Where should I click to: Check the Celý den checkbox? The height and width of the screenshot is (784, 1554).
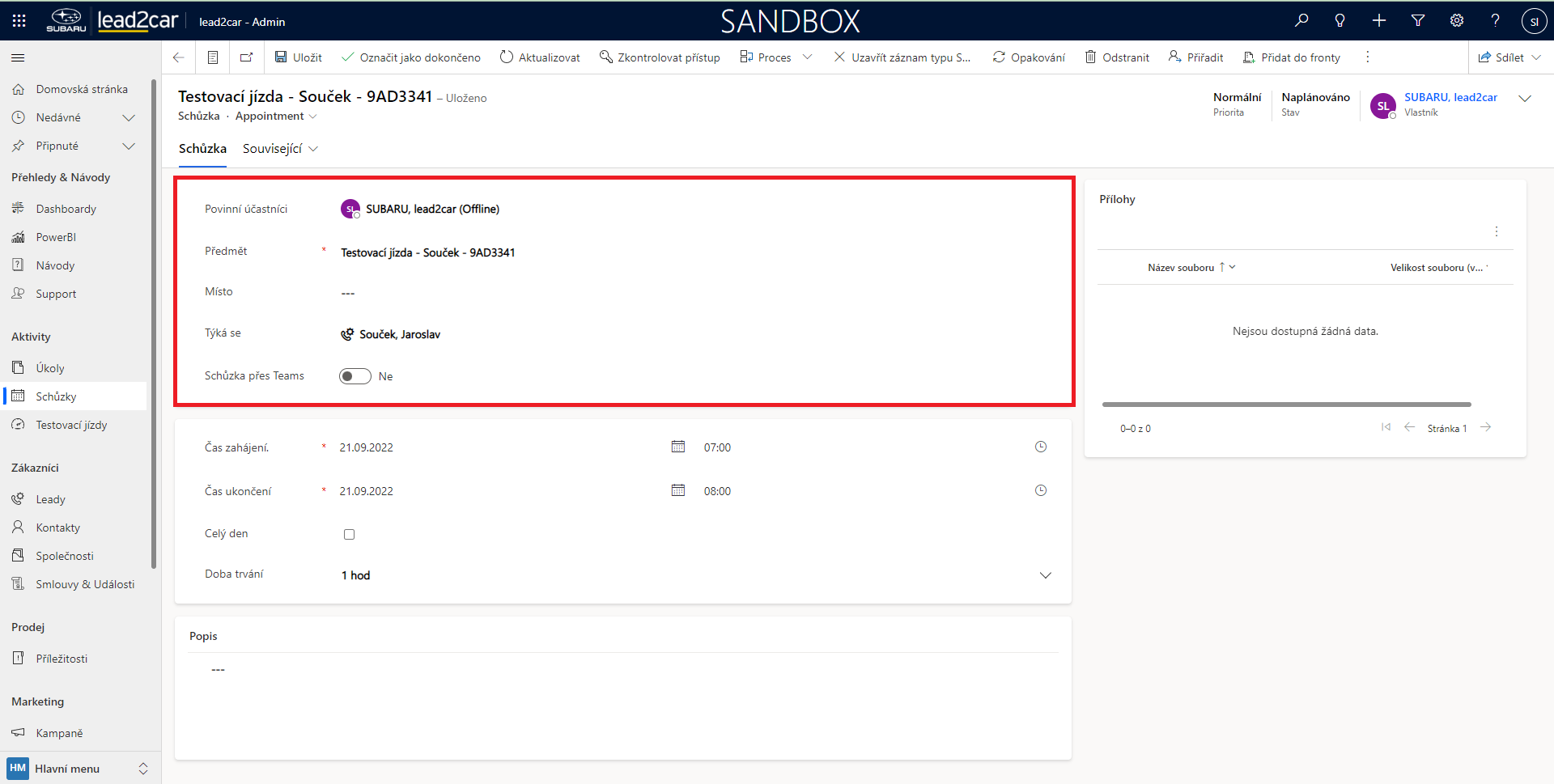tap(349, 534)
